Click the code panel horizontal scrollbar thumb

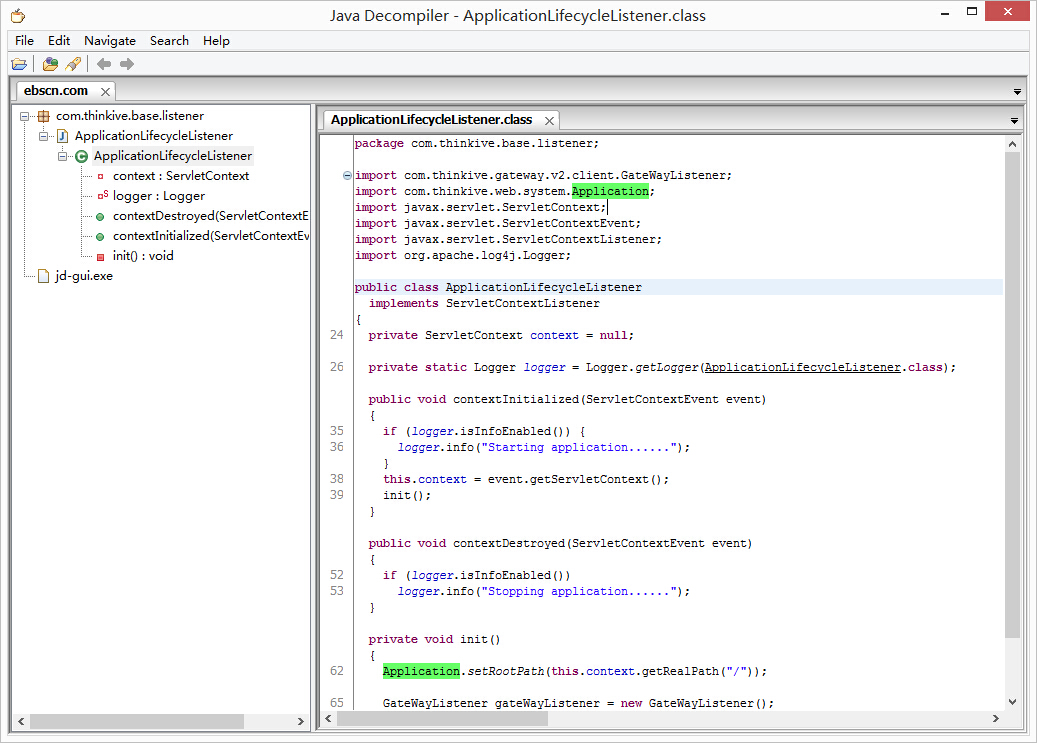click(x=442, y=719)
